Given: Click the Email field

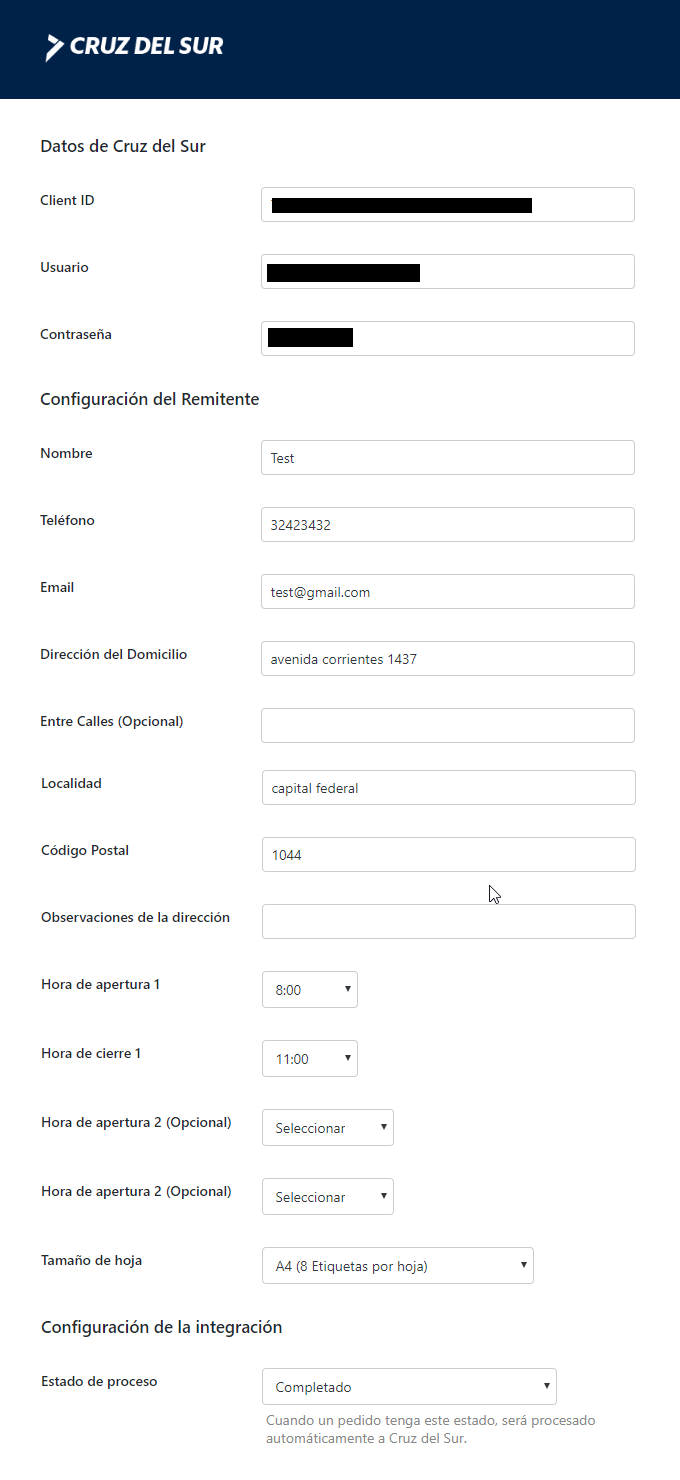Looking at the screenshot, I should tap(447, 591).
